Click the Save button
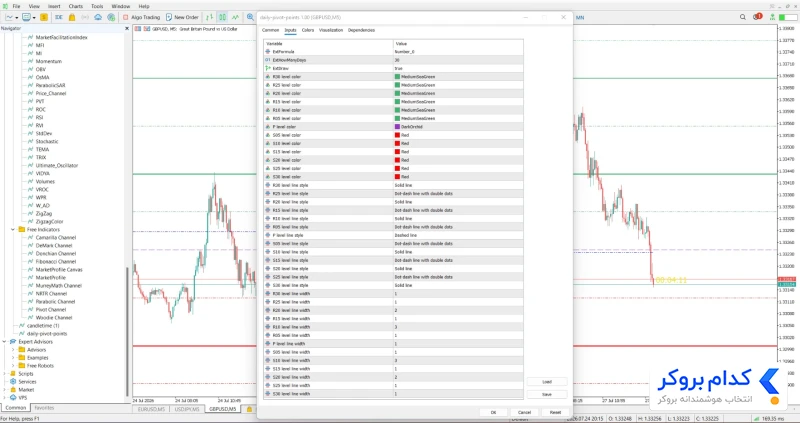The width and height of the screenshot is (800, 423). [547, 394]
